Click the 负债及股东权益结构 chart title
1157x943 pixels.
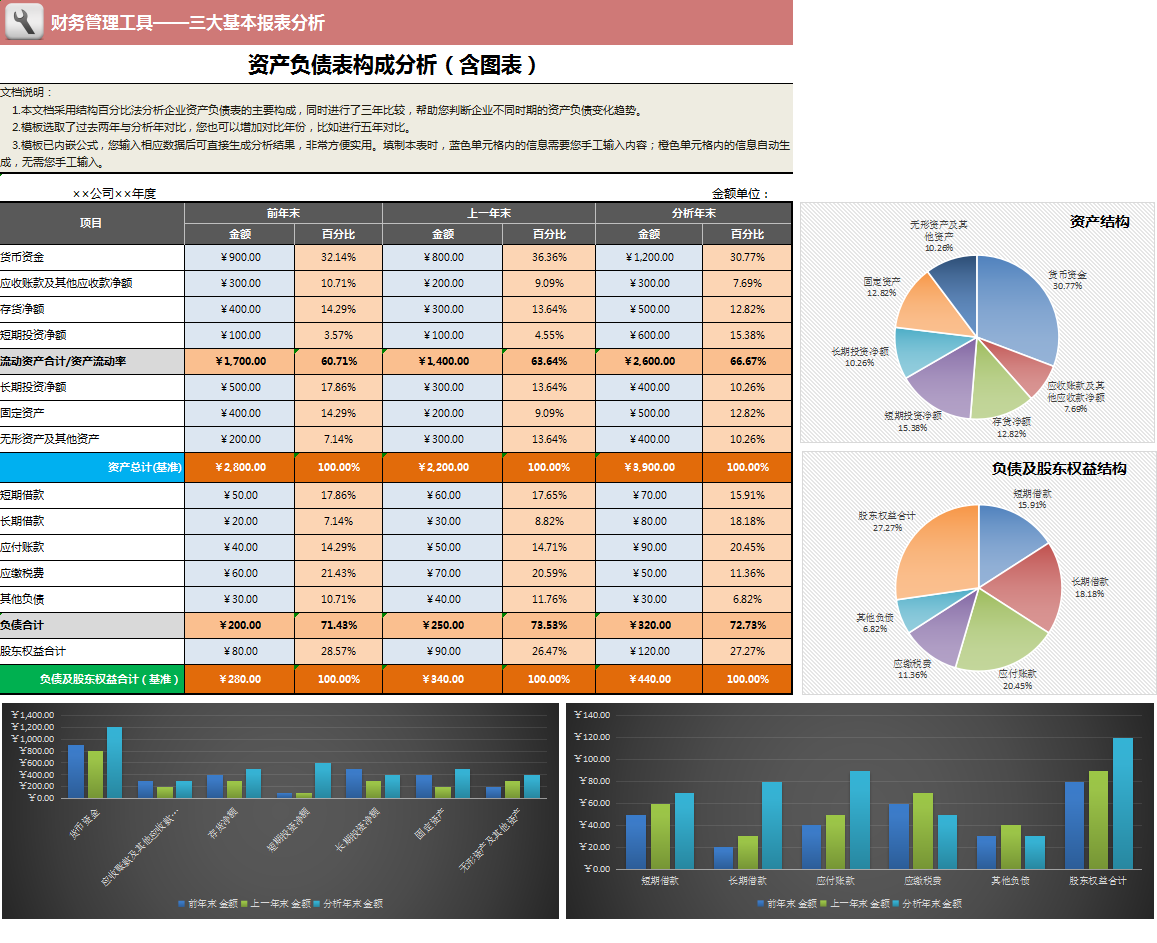click(x=1059, y=469)
